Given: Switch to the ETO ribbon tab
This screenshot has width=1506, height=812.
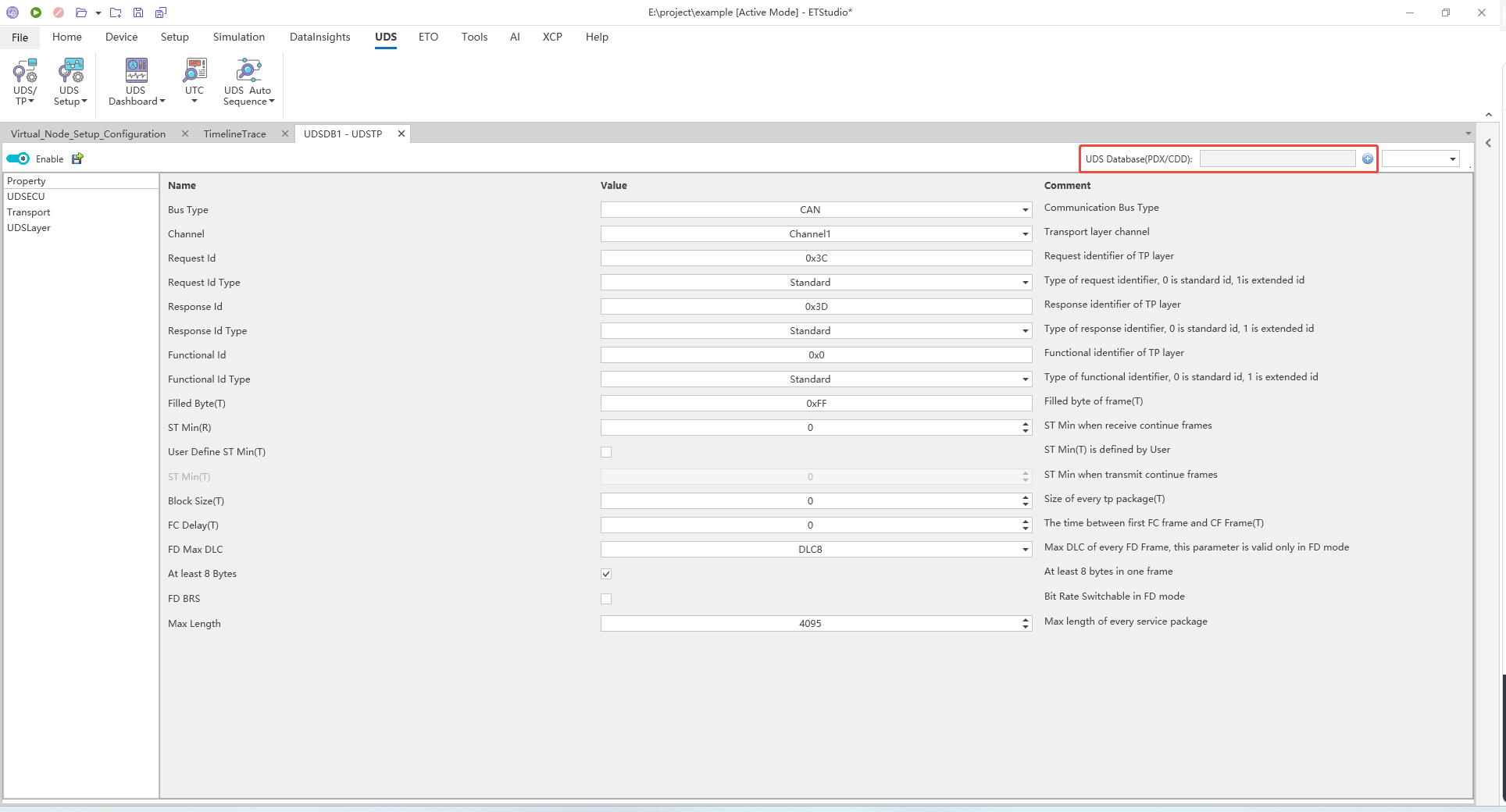Looking at the screenshot, I should (x=428, y=37).
